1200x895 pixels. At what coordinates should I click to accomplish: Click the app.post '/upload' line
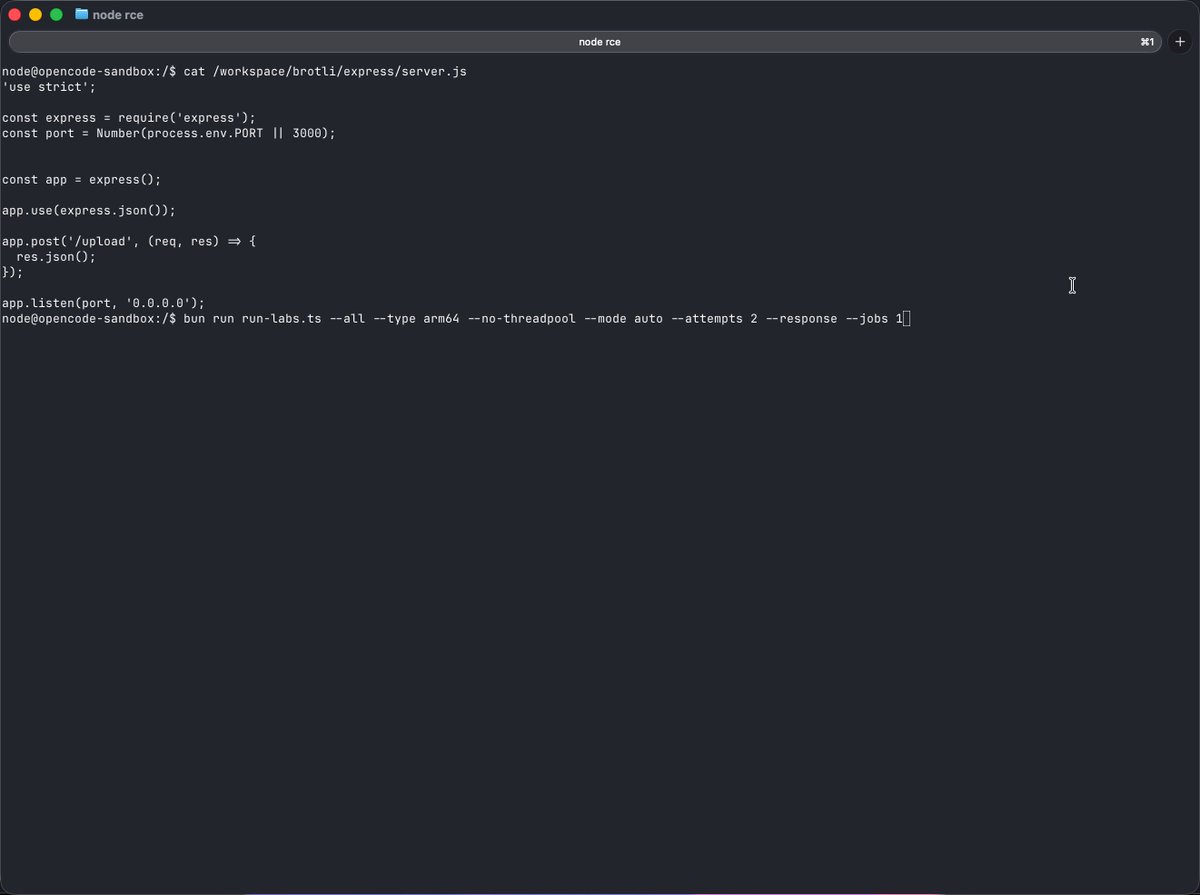129,241
